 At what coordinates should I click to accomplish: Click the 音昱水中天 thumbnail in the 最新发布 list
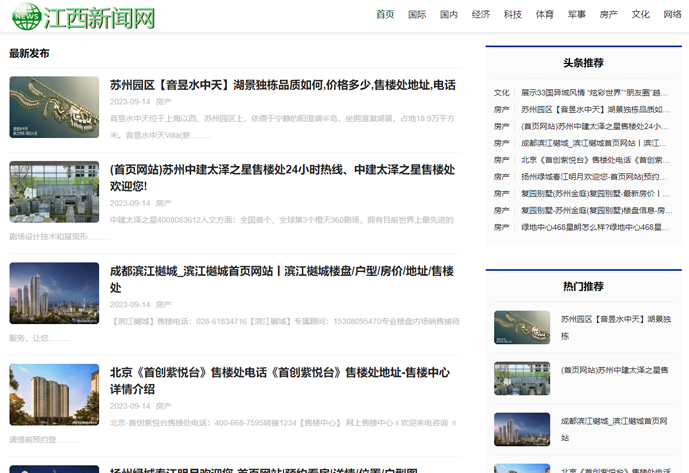click(54, 107)
